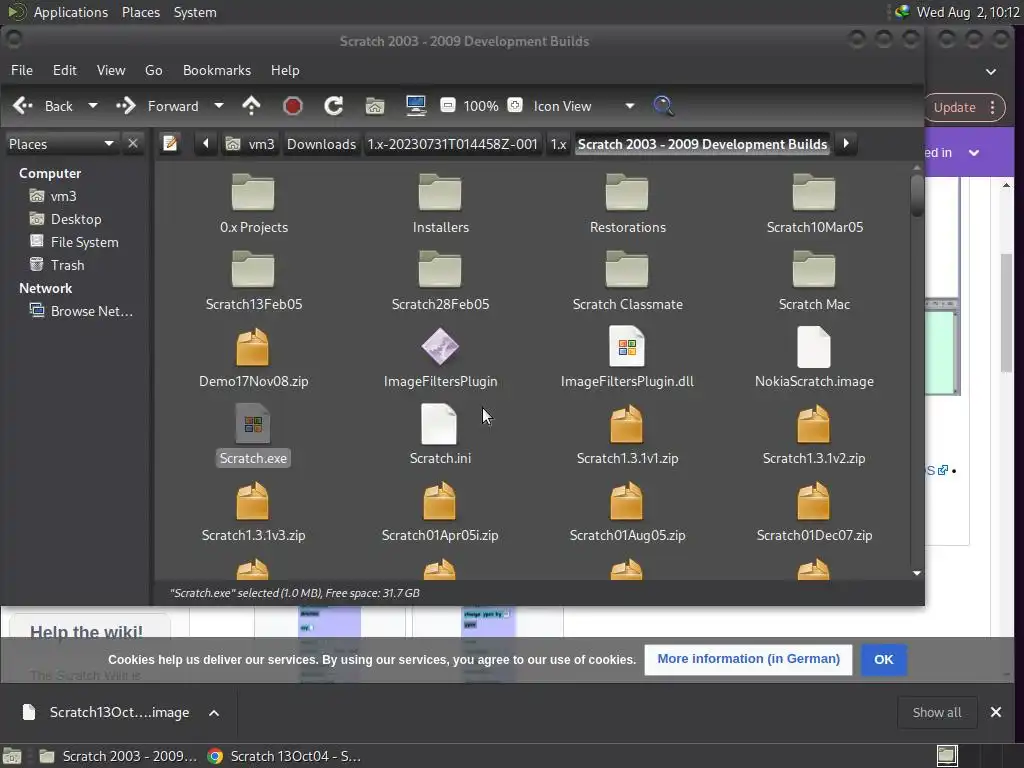Image resolution: width=1024 pixels, height=768 pixels.
Task: Select Desktop in Places sidebar
Action: tap(65, 219)
